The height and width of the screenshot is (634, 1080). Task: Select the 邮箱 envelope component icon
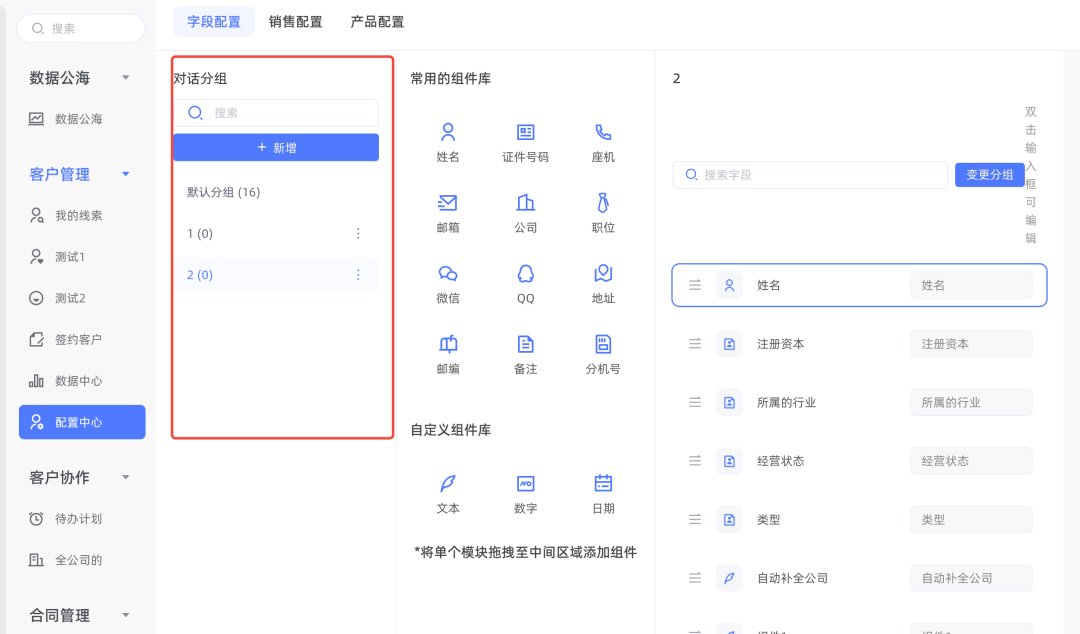point(448,202)
